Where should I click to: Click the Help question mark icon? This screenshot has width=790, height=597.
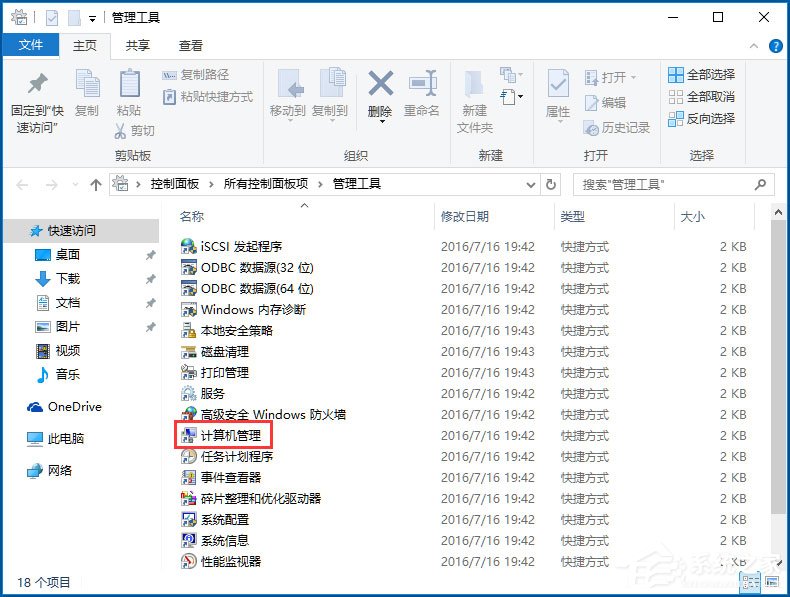[x=775, y=46]
